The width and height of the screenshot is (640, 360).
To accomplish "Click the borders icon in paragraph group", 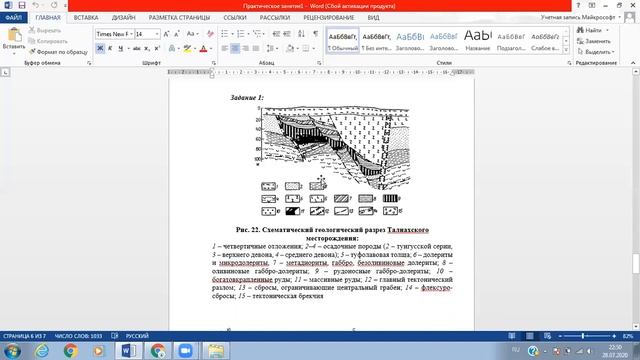I will (306, 49).
